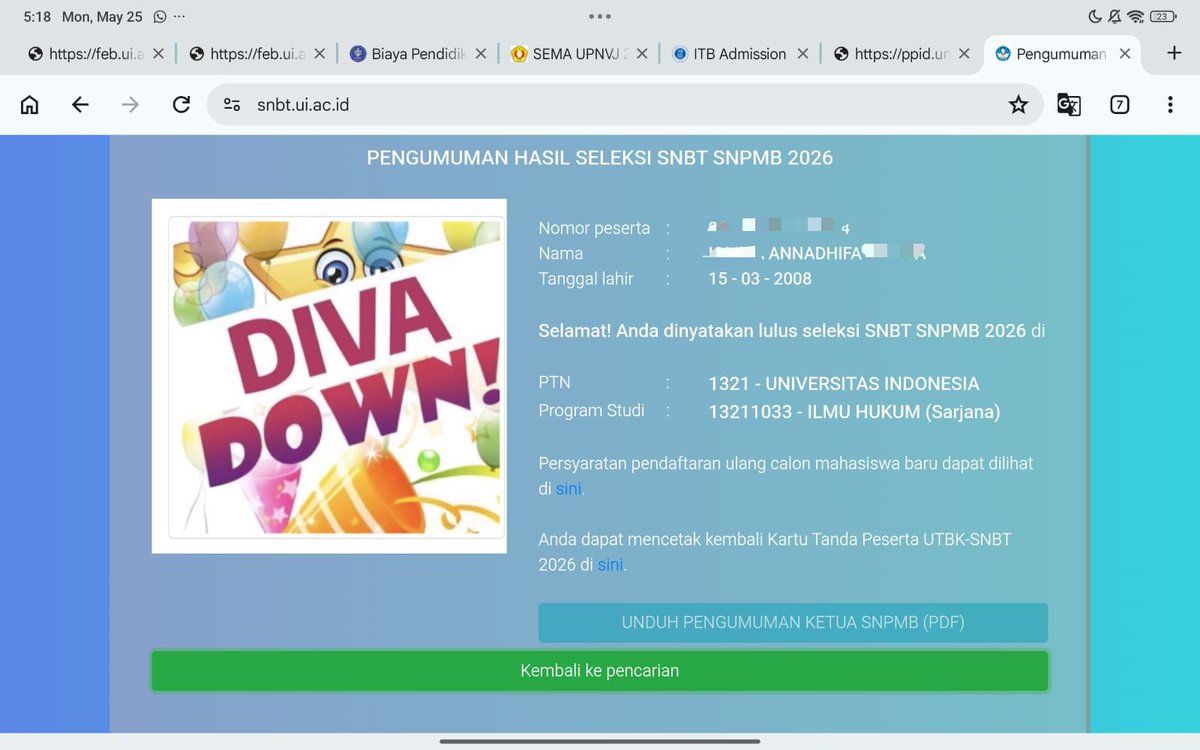Tap the do-not-disturb moon icon
Screen dimensions: 1200x750
pyautogui.click(x=1094, y=17)
